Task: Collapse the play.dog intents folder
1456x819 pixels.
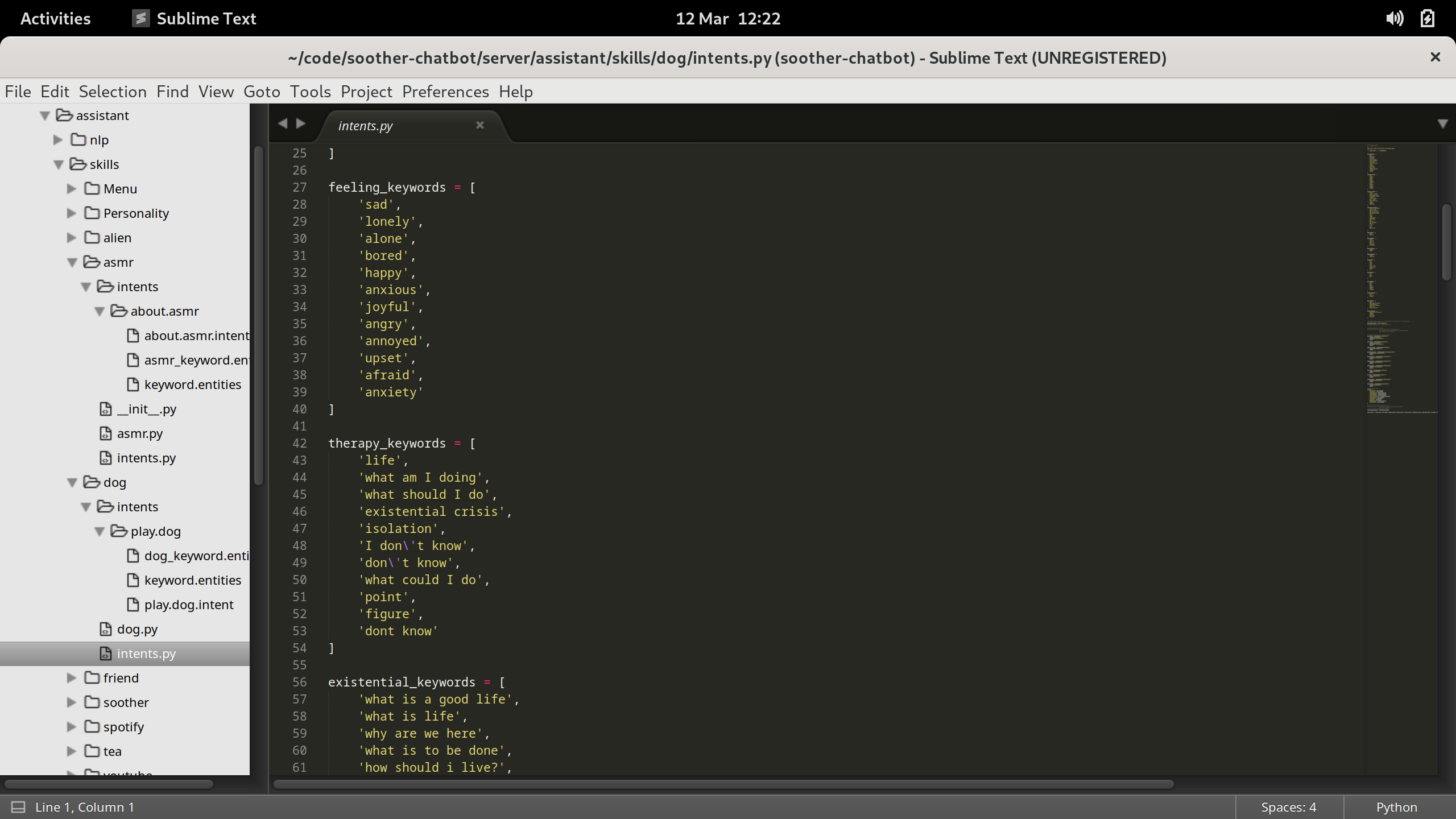Action: [x=101, y=530]
